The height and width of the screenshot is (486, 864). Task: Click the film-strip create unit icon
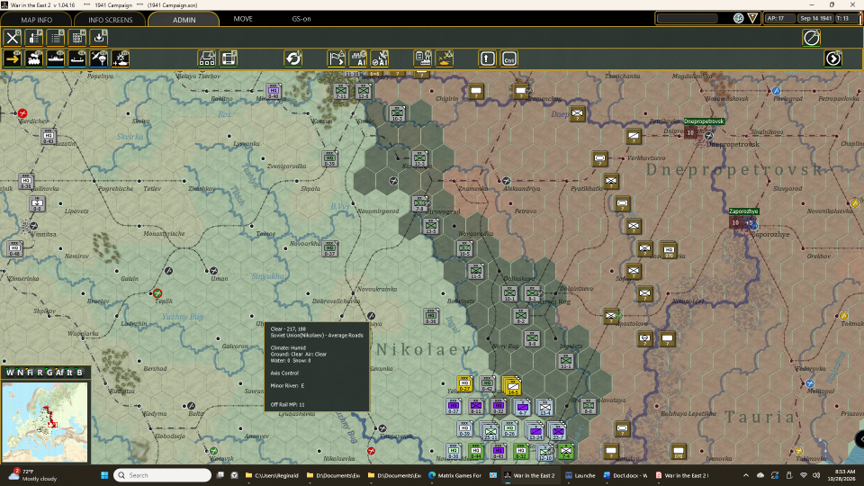[229, 58]
